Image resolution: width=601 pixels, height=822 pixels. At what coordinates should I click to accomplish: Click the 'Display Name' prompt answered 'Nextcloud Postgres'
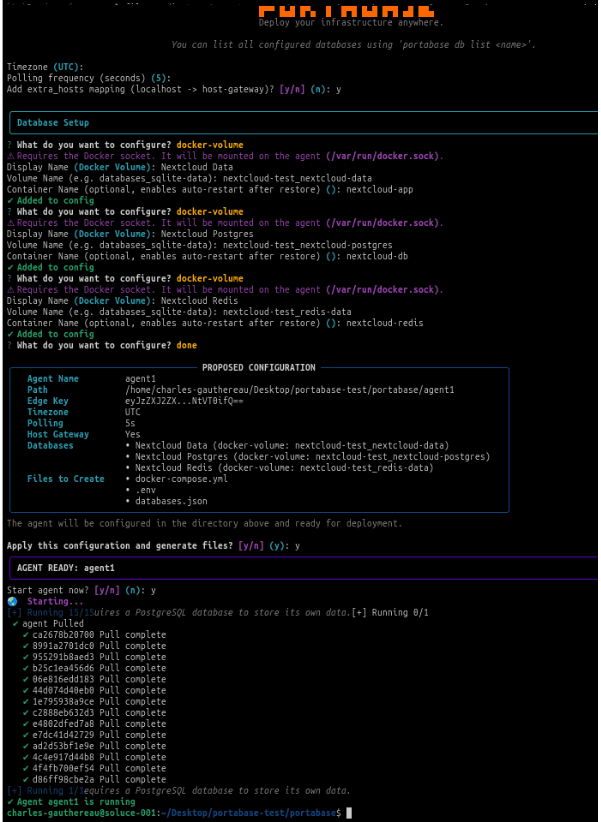130,234
